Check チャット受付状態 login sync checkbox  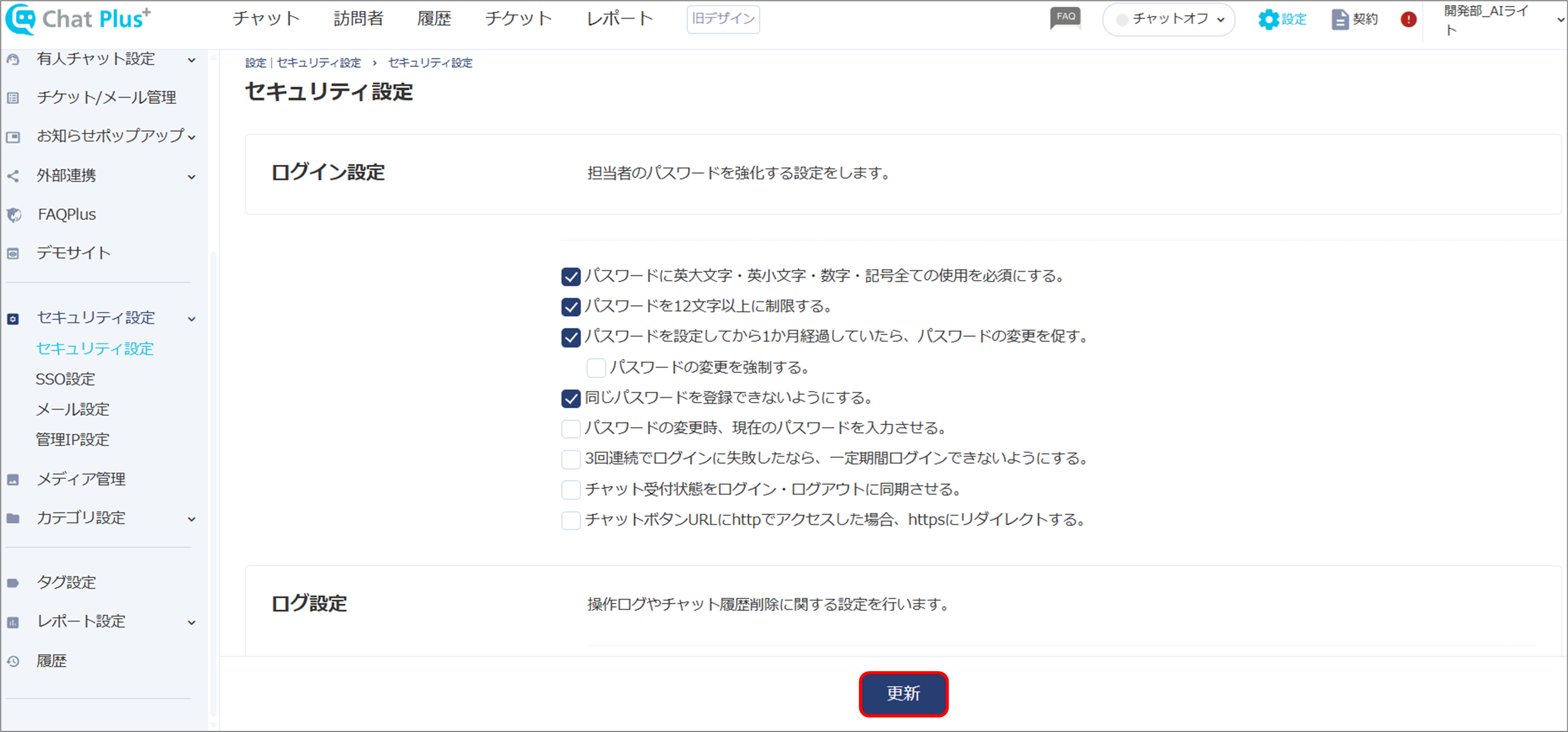coord(570,489)
